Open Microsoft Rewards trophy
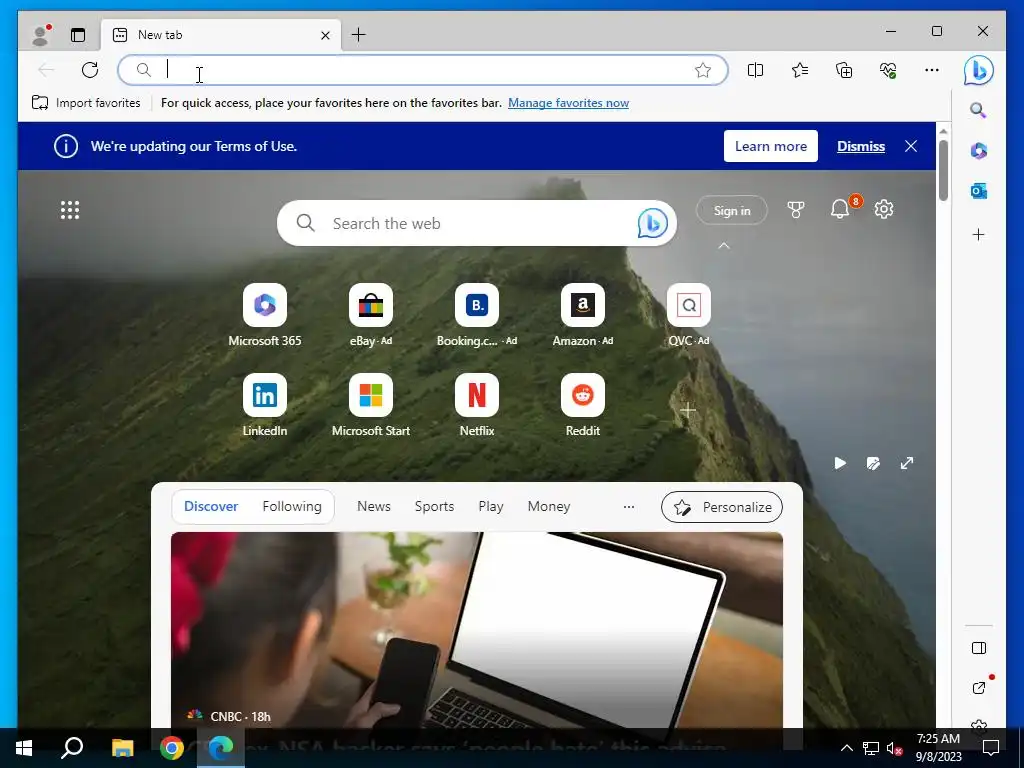Viewport: 1024px width, 768px height. (795, 210)
